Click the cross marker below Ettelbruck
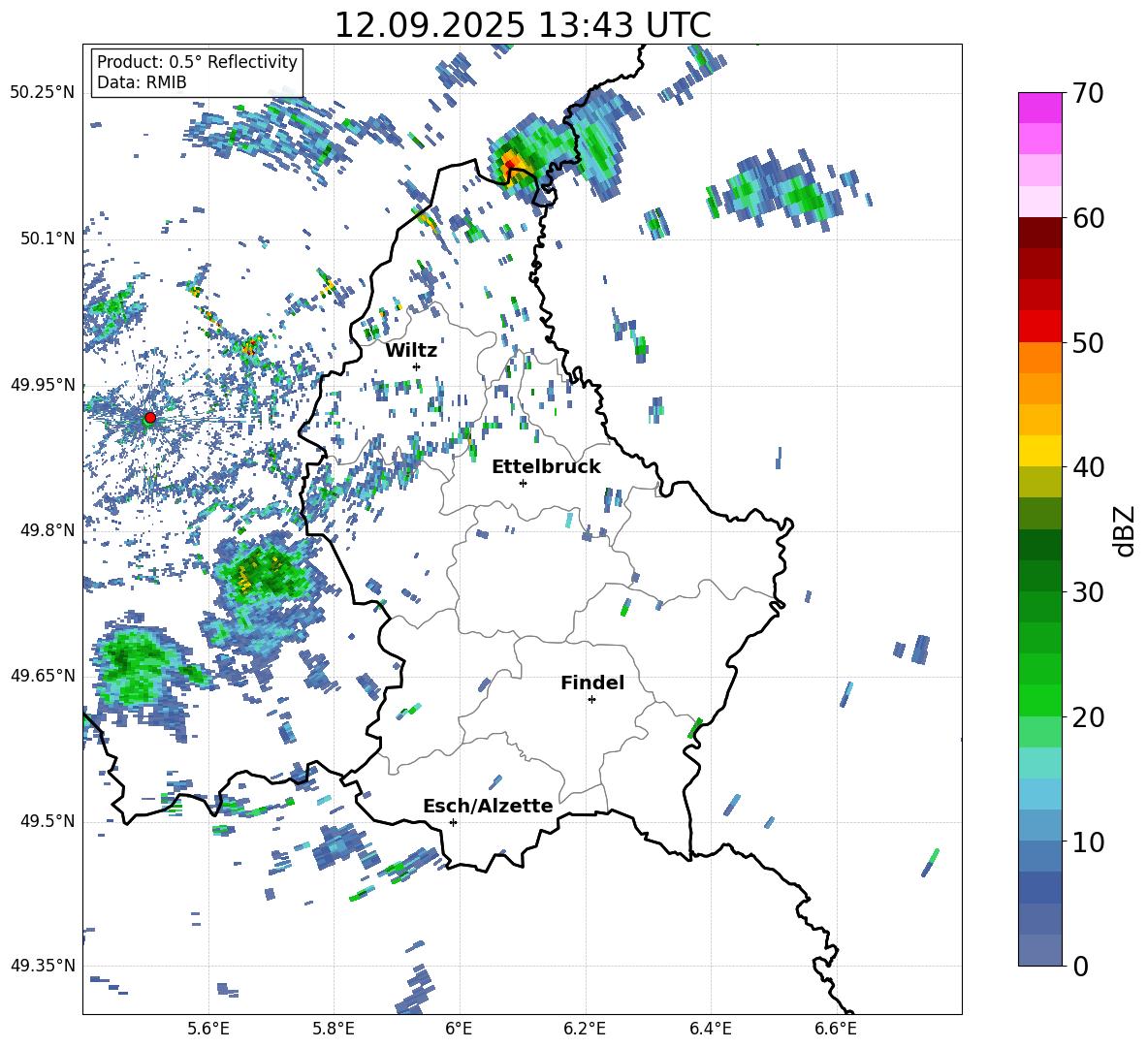1148x1048 pixels. click(x=523, y=483)
